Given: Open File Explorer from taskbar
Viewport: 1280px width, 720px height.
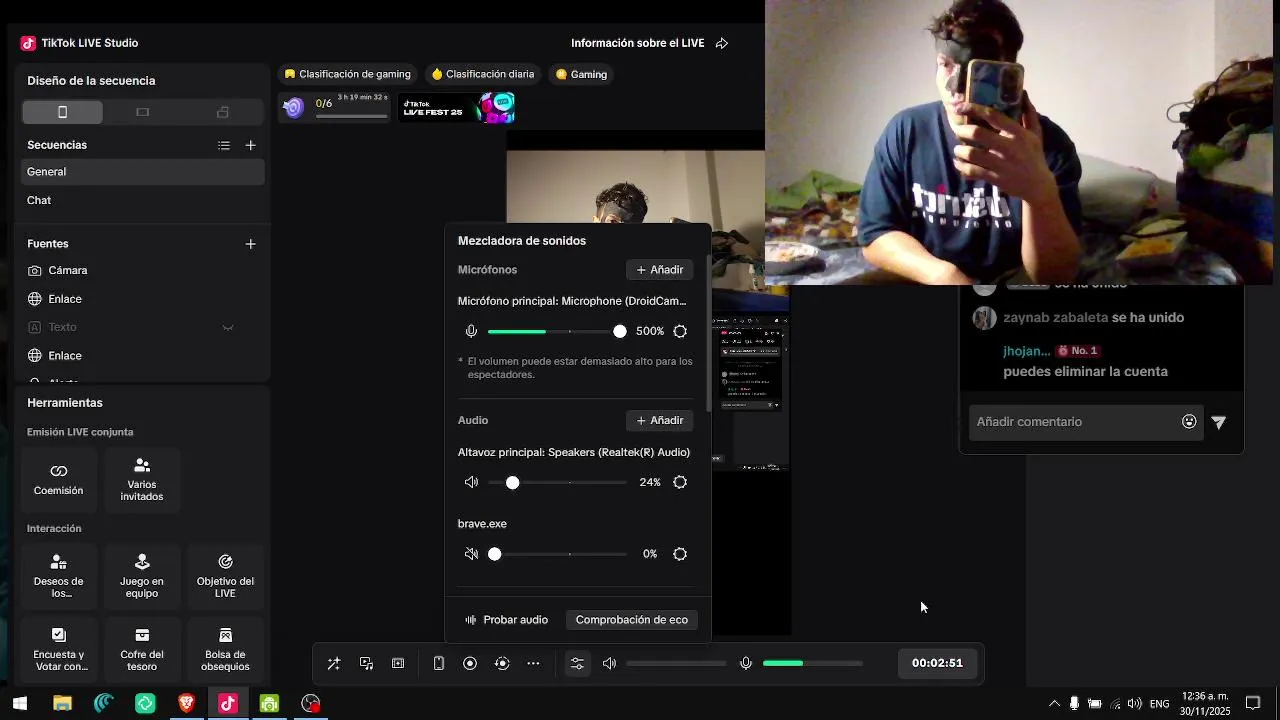Looking at the screenshot, I should click(62, 704).
